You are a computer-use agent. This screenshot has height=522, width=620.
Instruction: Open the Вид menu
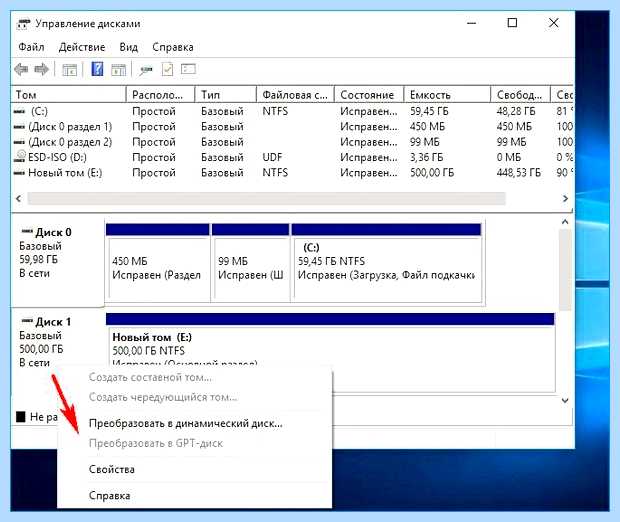point(129,47)
